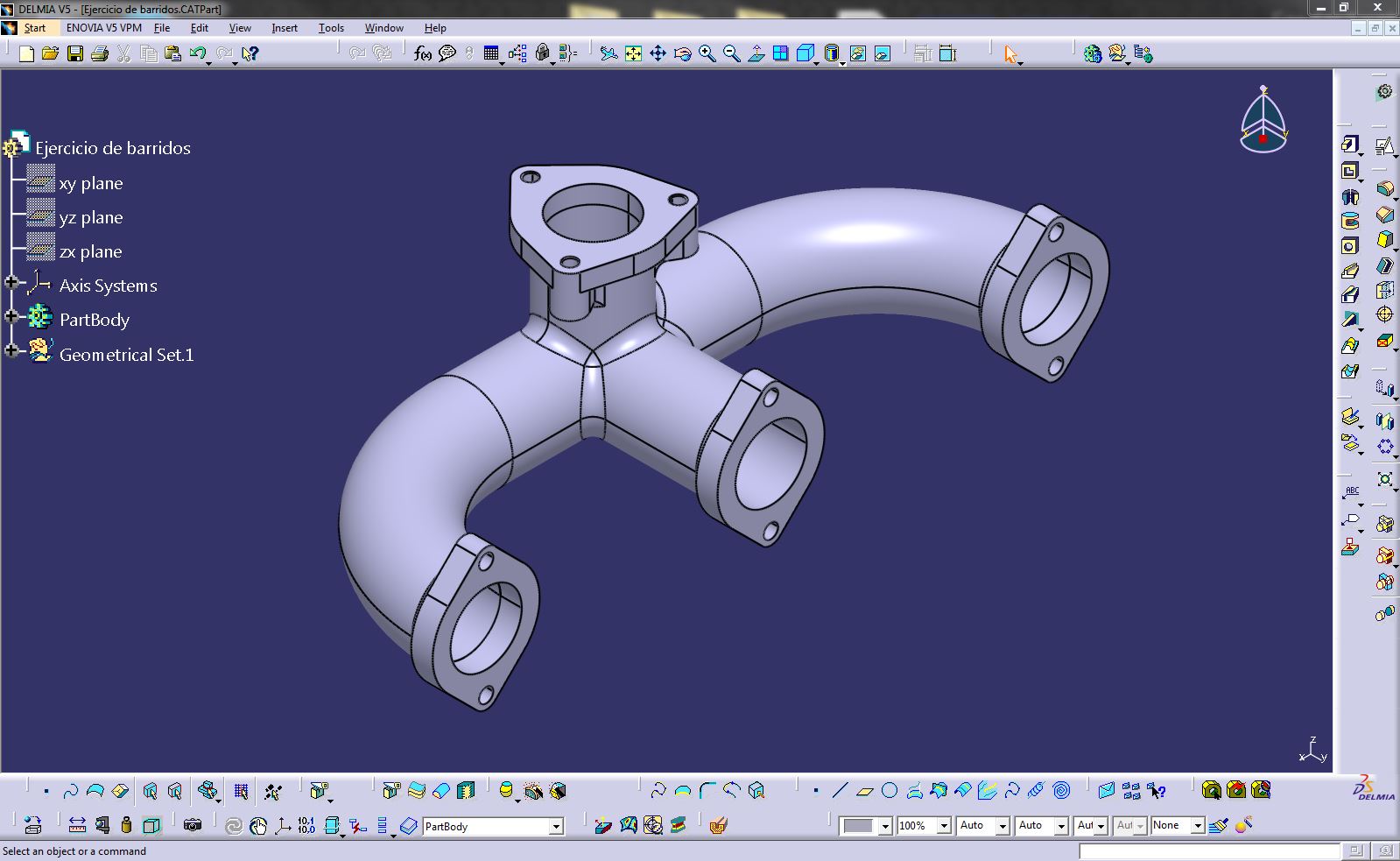1400x861 pixels.
Task: Select the Pan view tool
Action: (x=658, y=53)
